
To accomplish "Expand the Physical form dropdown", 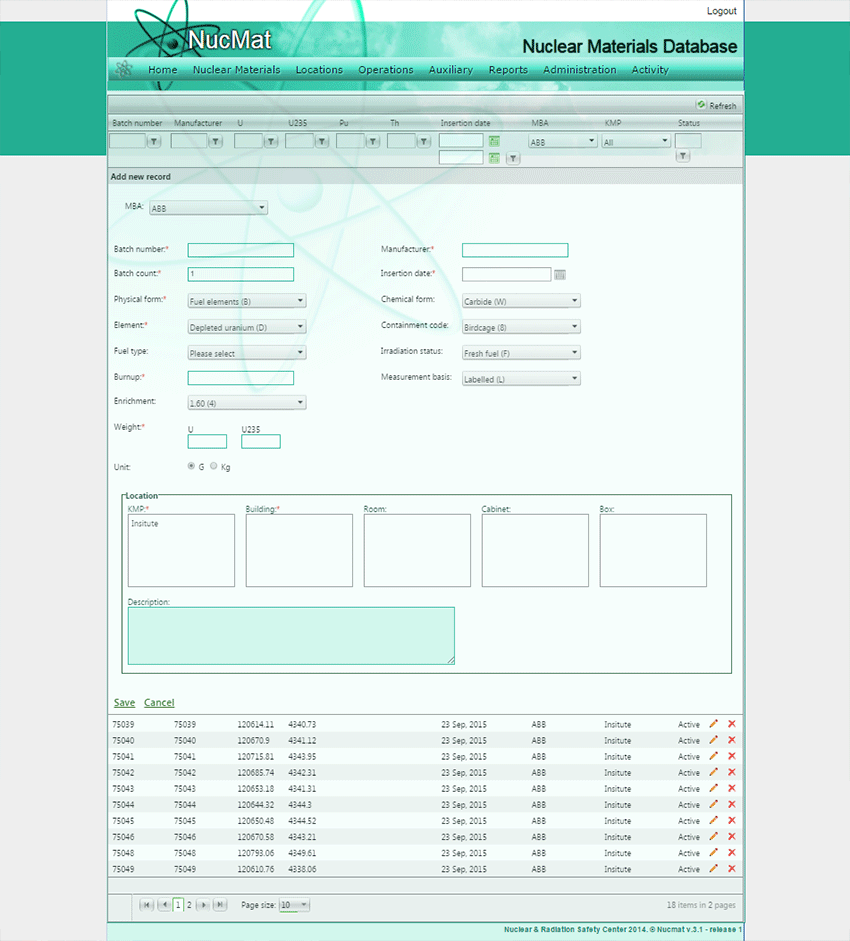I will tap(246, 300).
